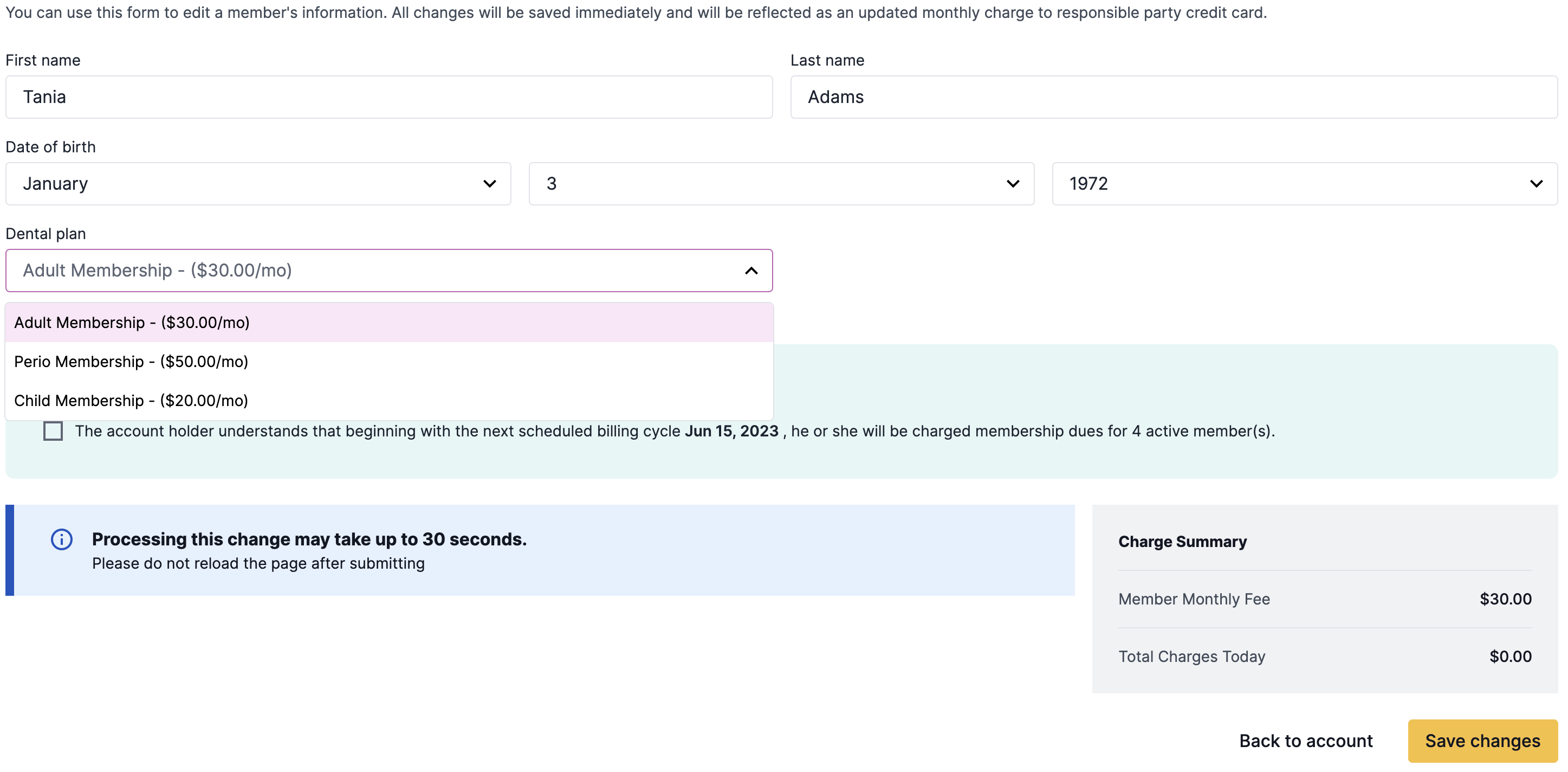This screenshot has height=772, width=1568.
Task: Click the day dropdown chevron arrow
Action: [1012, 184]
